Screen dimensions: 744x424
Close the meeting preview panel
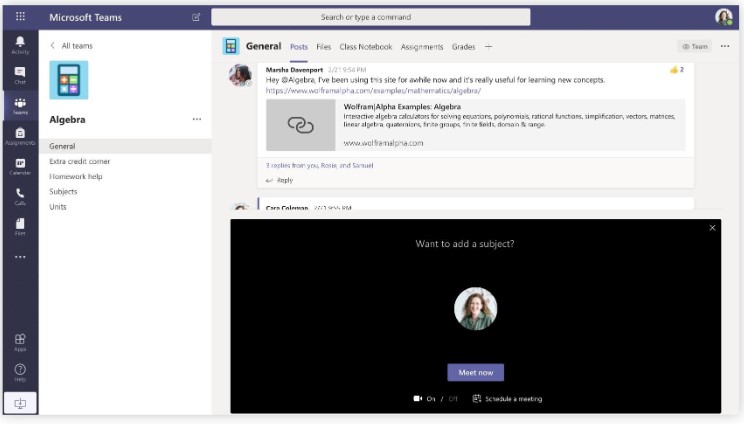712,228
